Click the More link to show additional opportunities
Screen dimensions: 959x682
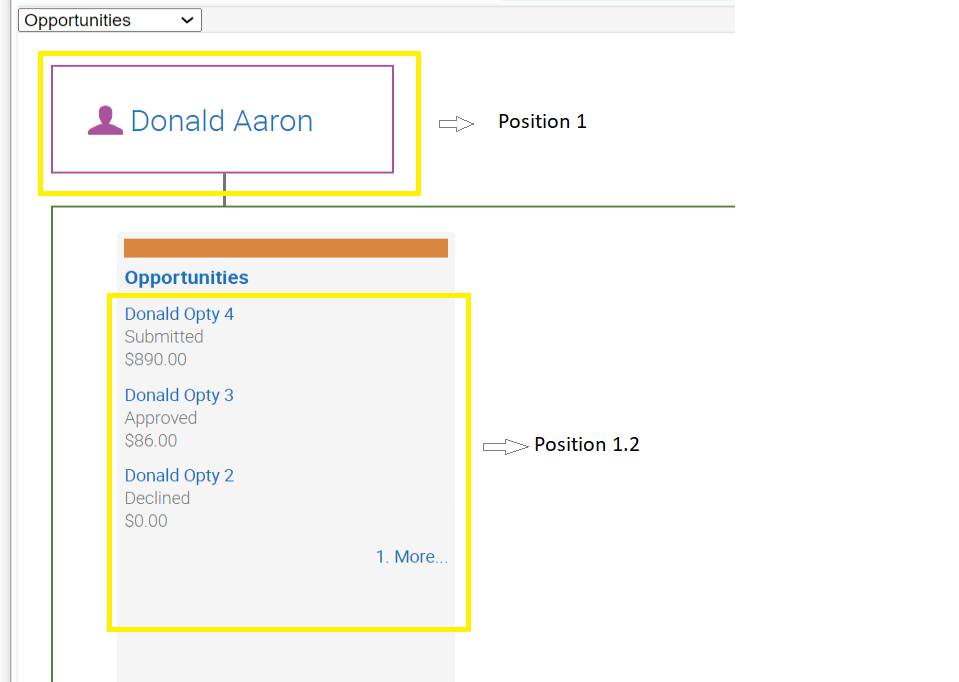pyautogui.click(x=411, y=556)
